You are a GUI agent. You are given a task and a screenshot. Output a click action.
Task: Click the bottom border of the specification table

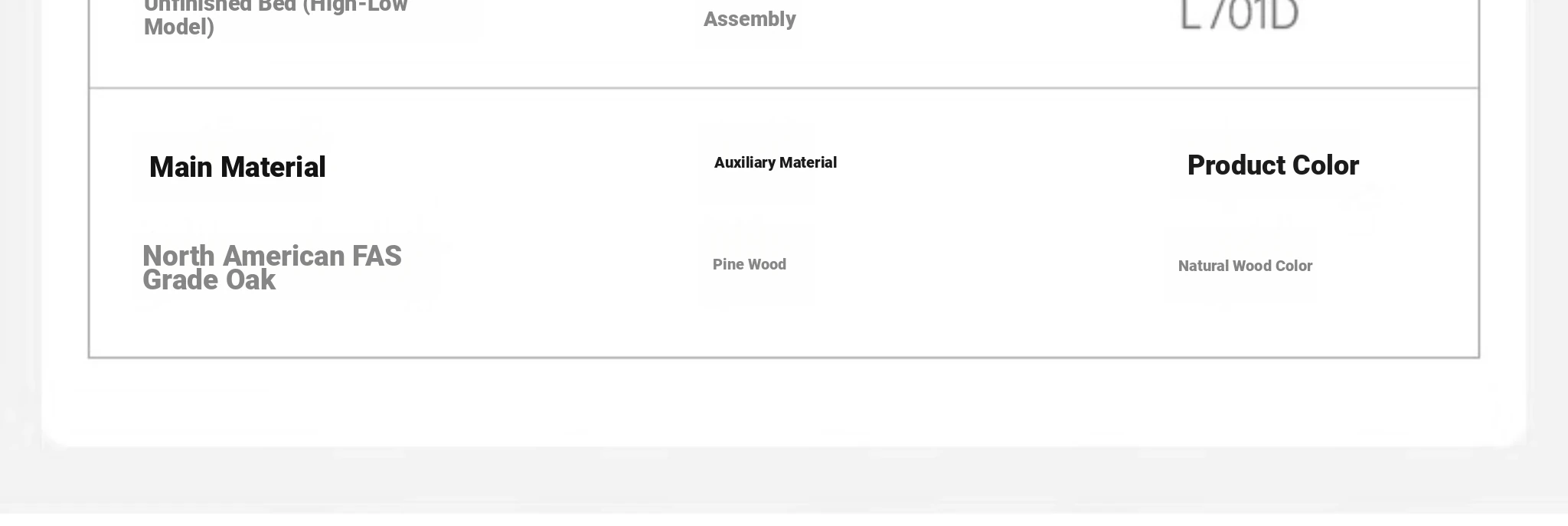(x=784, y=357)
